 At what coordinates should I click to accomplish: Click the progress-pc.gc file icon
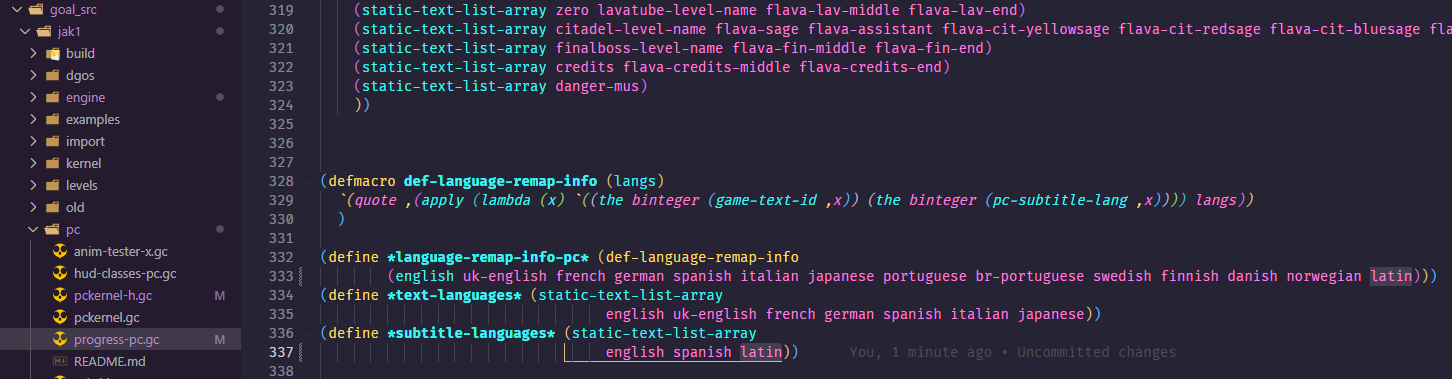[x=59, y=340]
